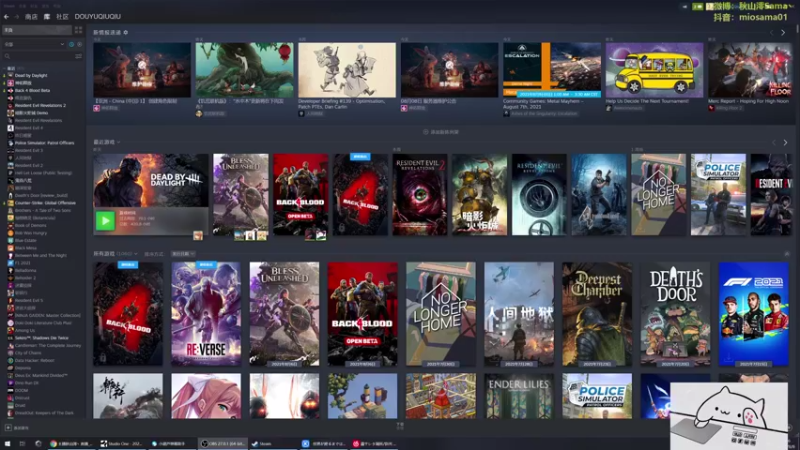
Task: Collapse the all games shelf with the chevron icon
Action: 787,254
